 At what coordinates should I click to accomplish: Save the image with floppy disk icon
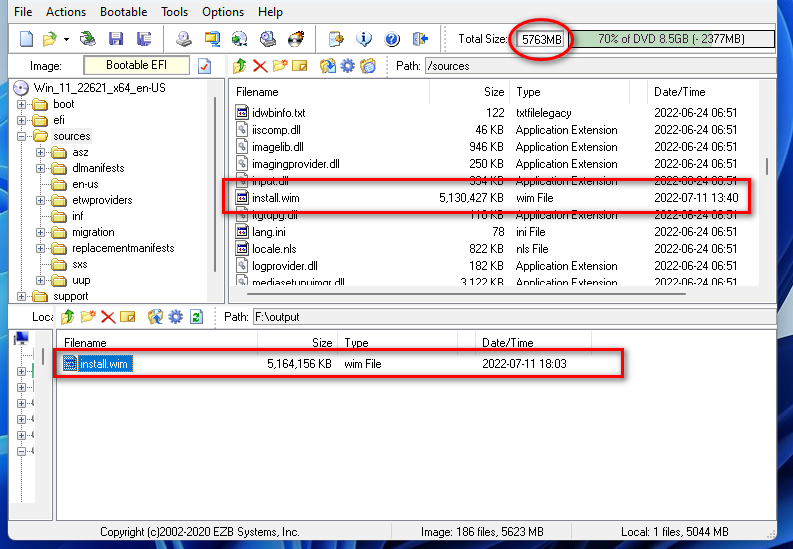click(x=116, y=39)
